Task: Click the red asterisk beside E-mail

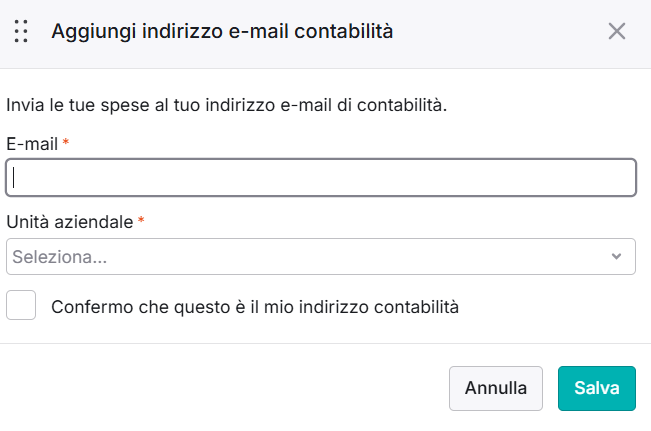Action: [66, 142]
